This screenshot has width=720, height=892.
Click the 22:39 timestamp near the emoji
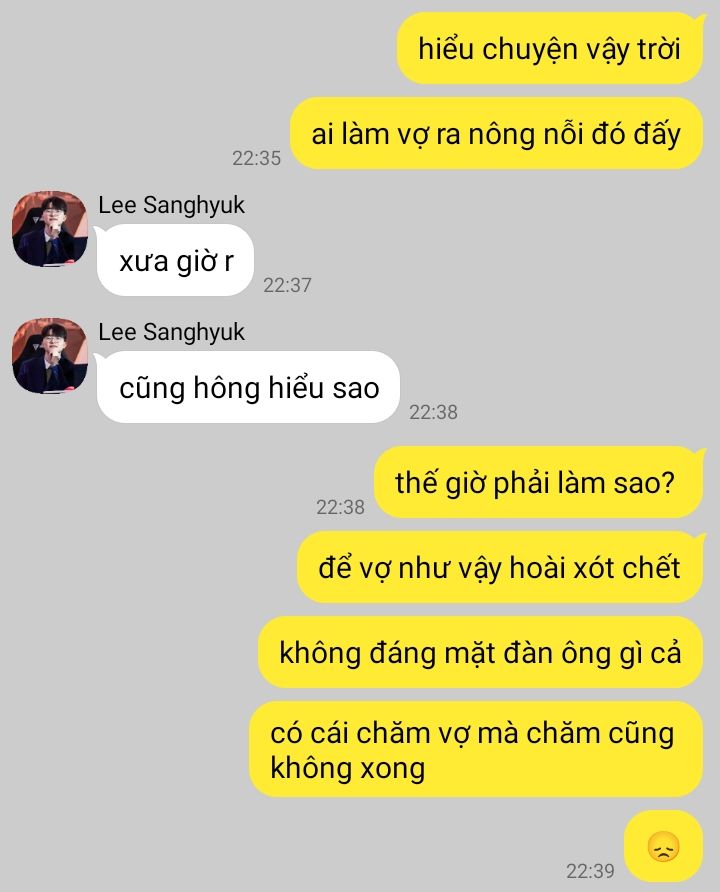click(590, 871)
